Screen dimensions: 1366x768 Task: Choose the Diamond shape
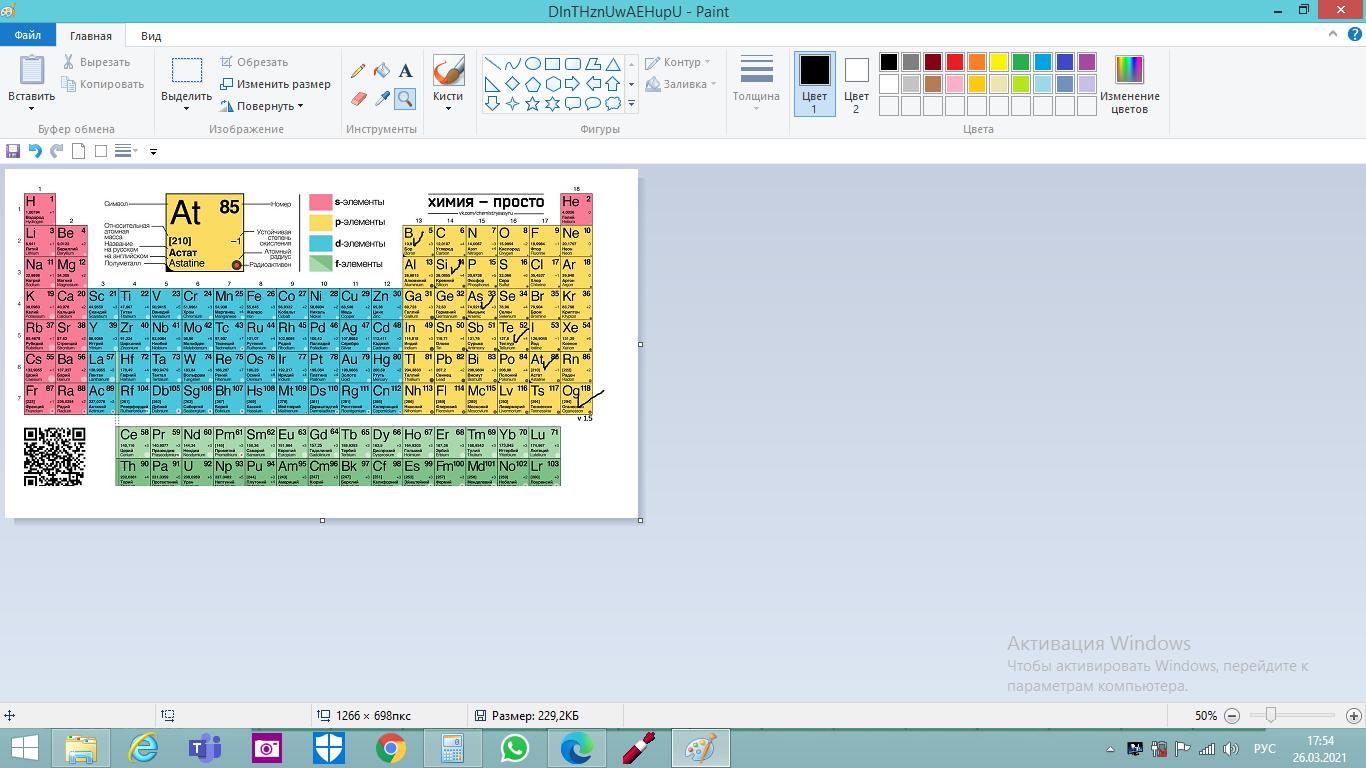(513, 84)
